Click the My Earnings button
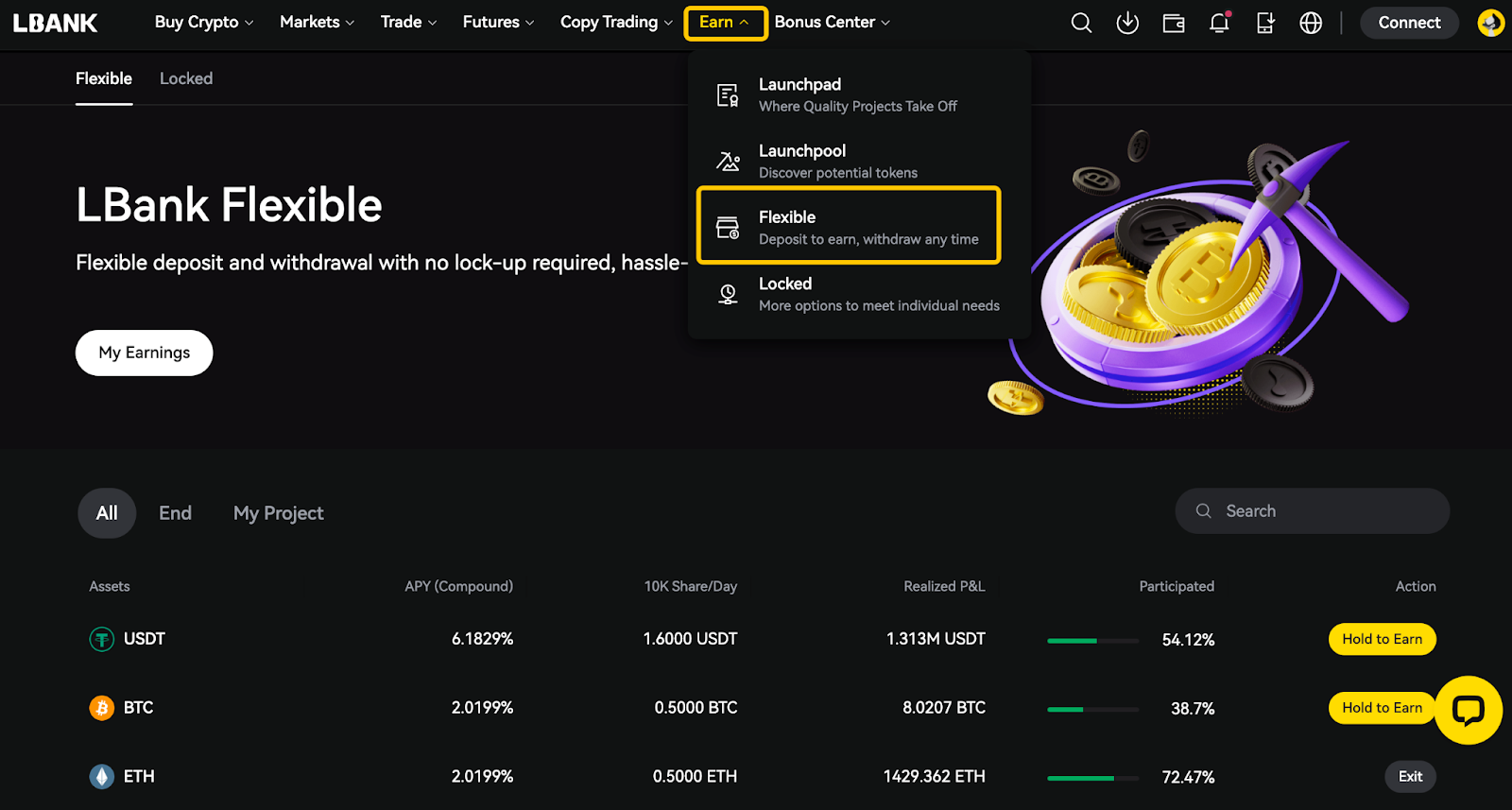 tap(144, 353)
